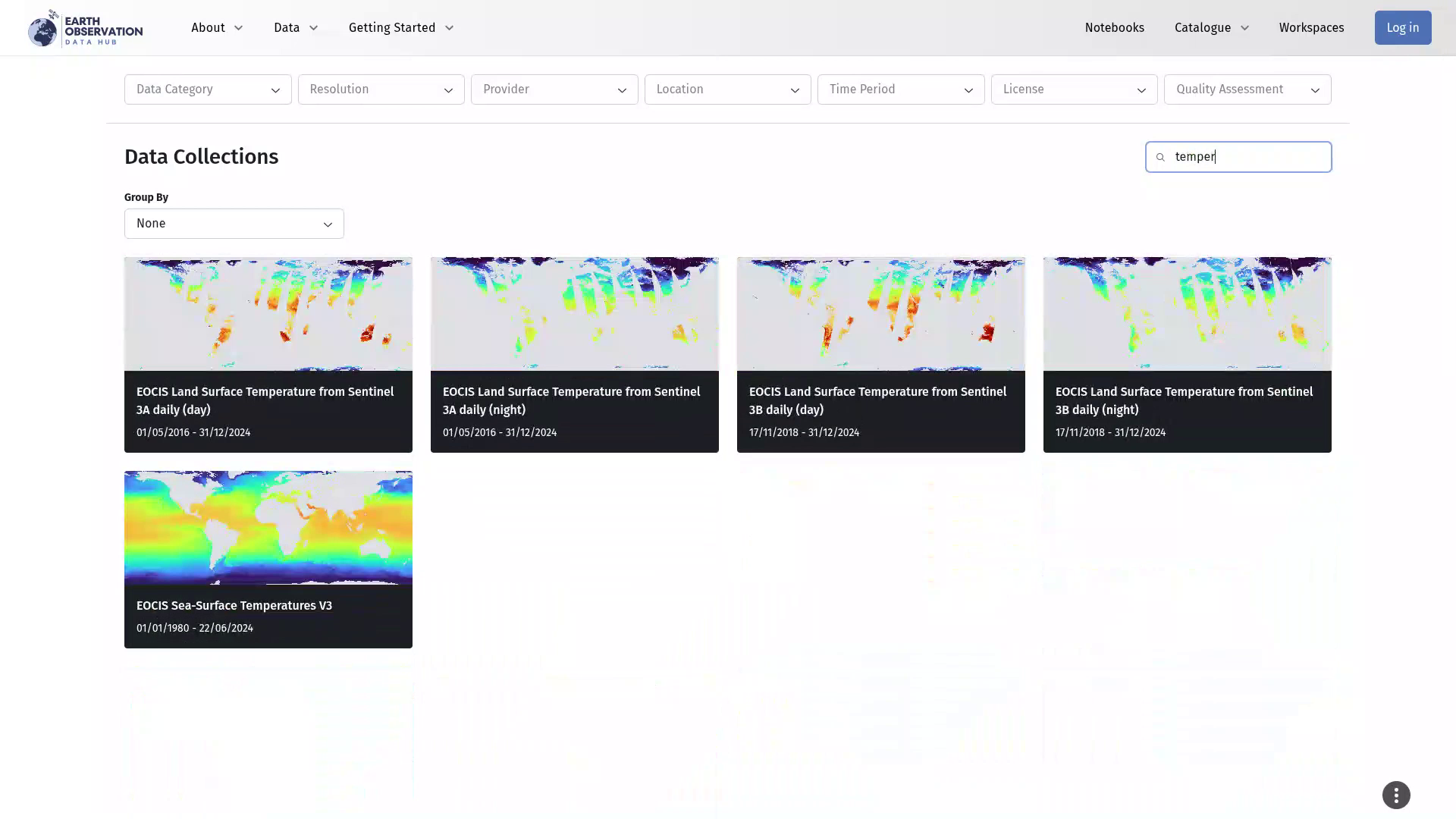Screen dimensions: 1456x819
Task: Expand the Resolution filter
Action: [381, 89]
